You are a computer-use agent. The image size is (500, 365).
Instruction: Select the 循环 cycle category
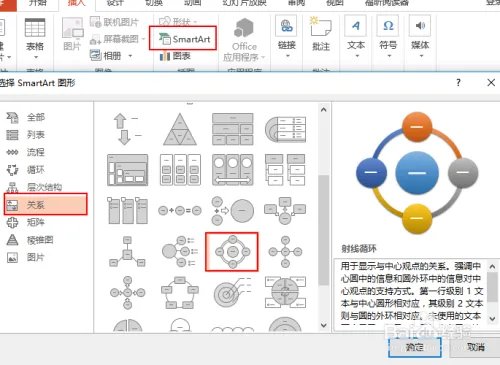point(26,170)
